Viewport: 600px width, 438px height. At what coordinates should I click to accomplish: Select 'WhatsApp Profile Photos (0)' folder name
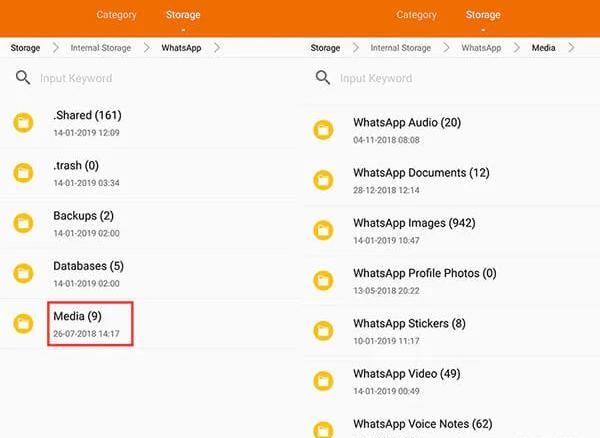(425, 273)
